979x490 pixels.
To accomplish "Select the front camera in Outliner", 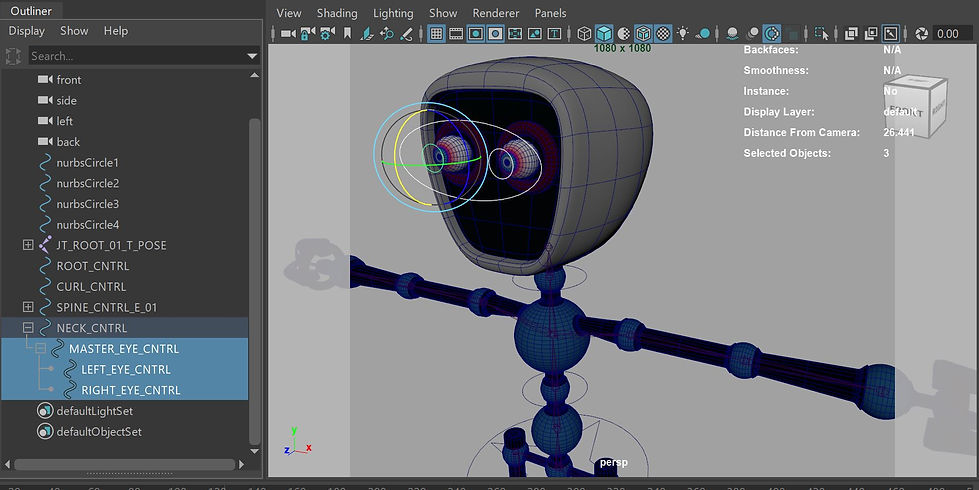I will 69,80.
